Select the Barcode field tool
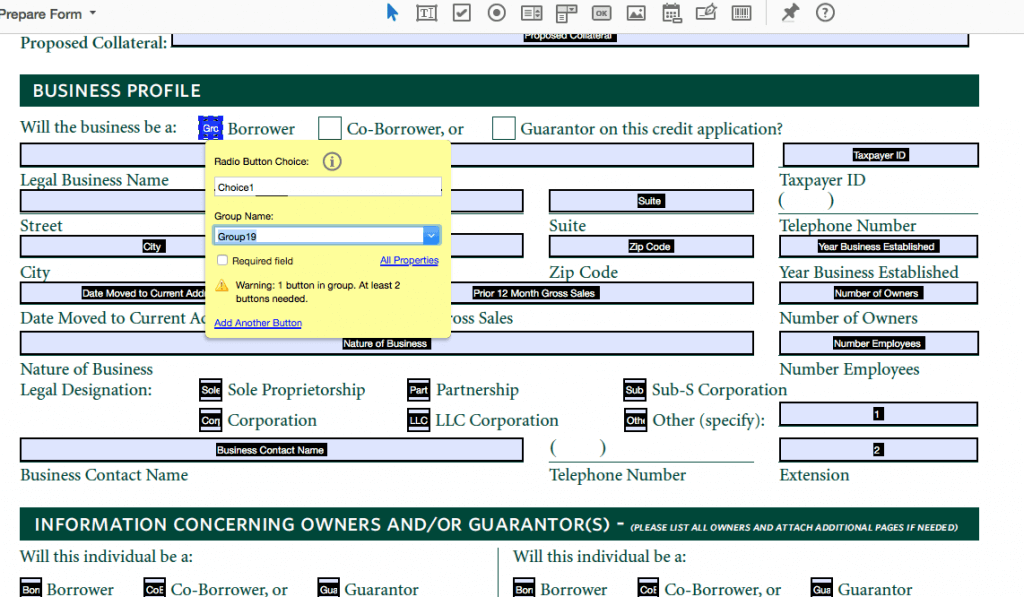Screen dimensions: 1024x597 (x=739, y=13)
